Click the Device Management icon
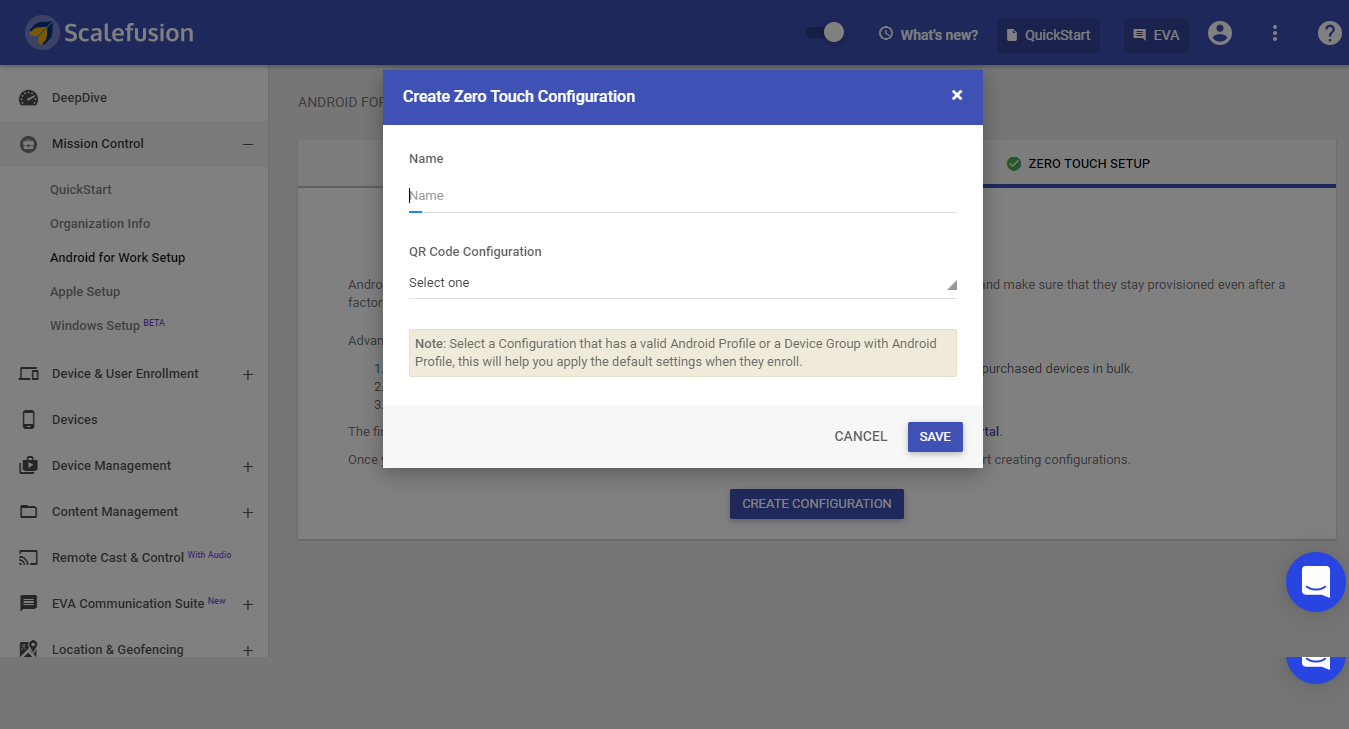This screenshot has width=1349, height=729. coord(28,465)
